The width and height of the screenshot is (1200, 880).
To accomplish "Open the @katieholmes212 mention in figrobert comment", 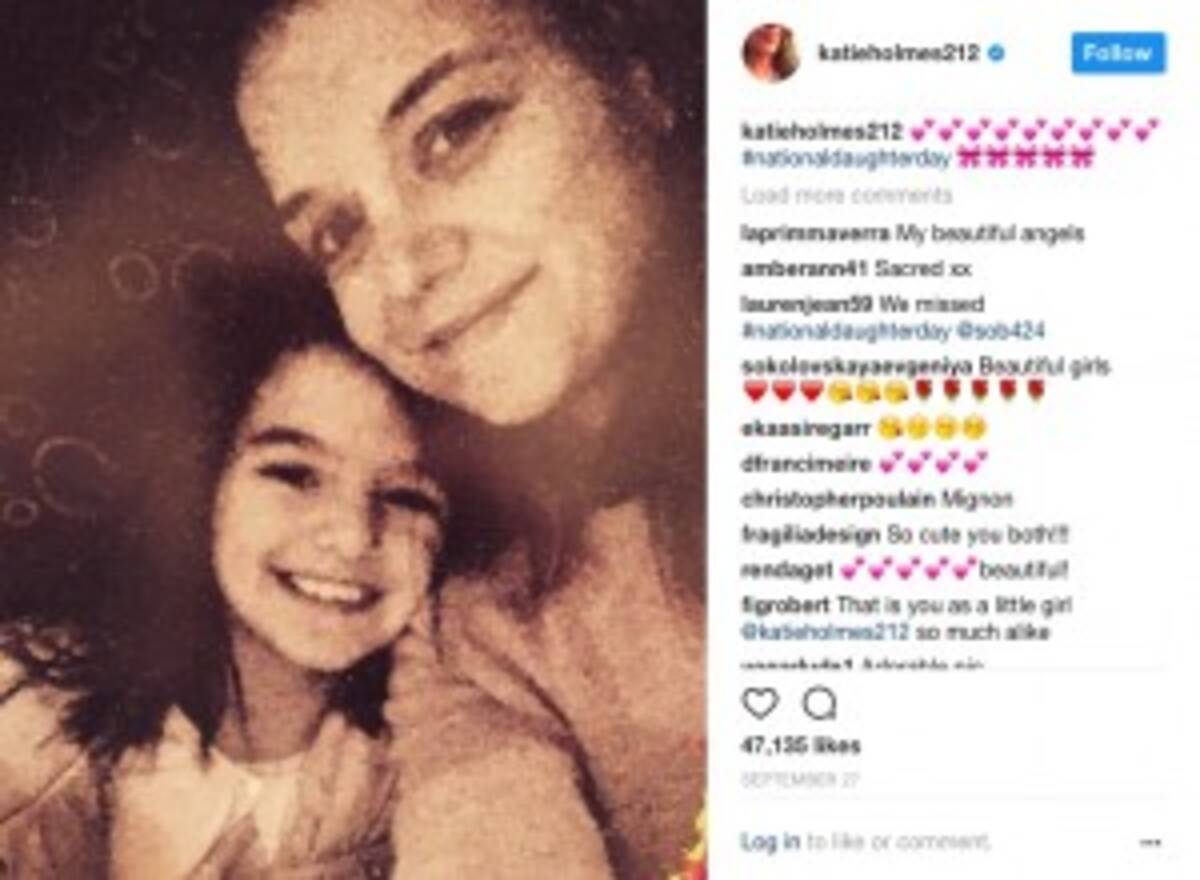I will tap(825, 632).
